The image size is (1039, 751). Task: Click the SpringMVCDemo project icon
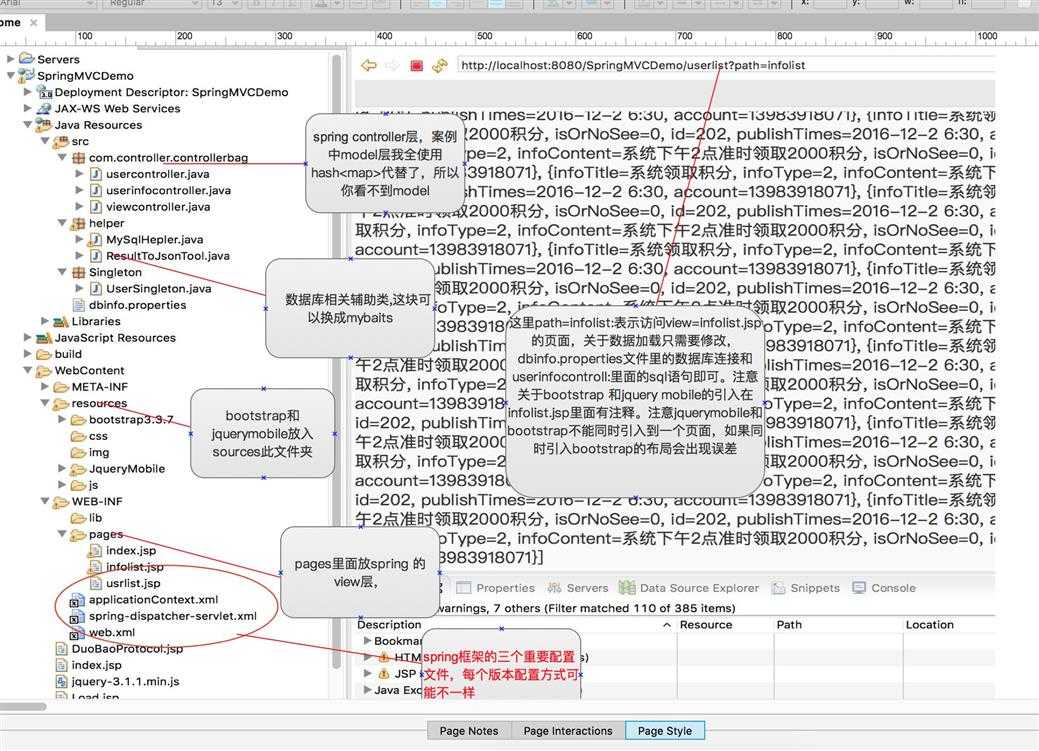coord(27,76)
